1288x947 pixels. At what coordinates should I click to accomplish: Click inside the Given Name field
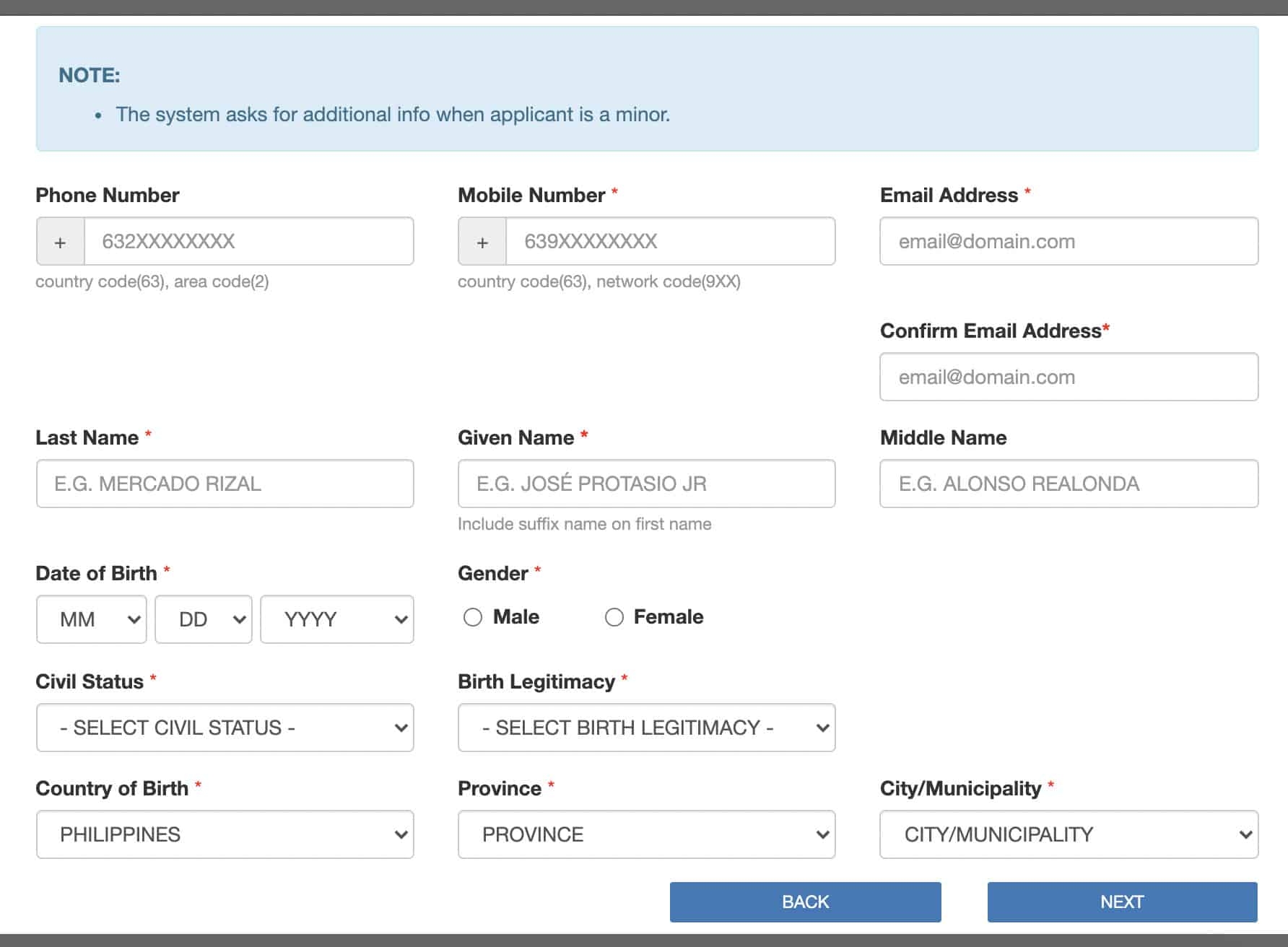[x=645, y=484]
